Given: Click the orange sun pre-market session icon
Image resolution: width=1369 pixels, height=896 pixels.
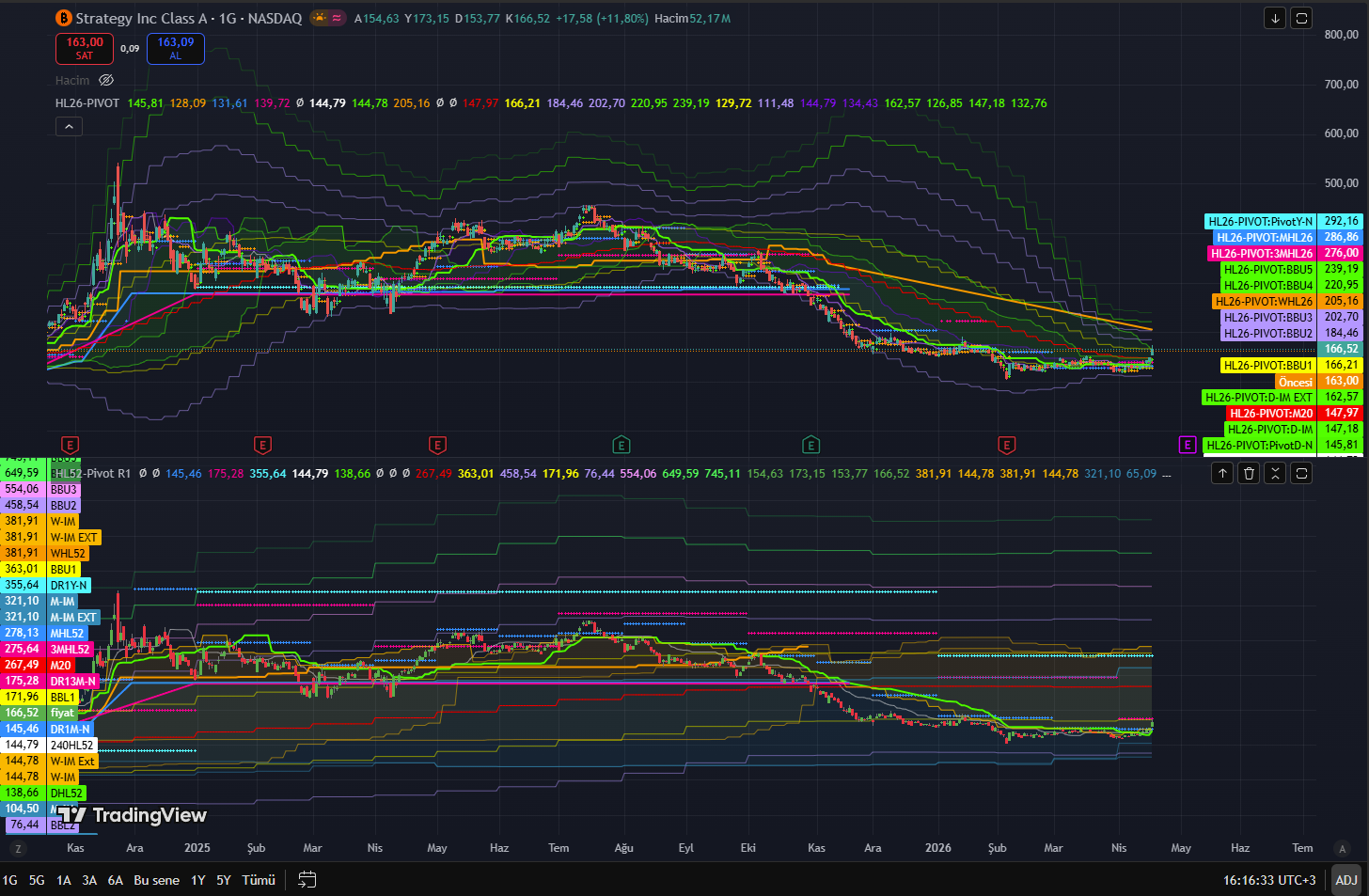Looking at the screenshot, I should tap(320, 18).
